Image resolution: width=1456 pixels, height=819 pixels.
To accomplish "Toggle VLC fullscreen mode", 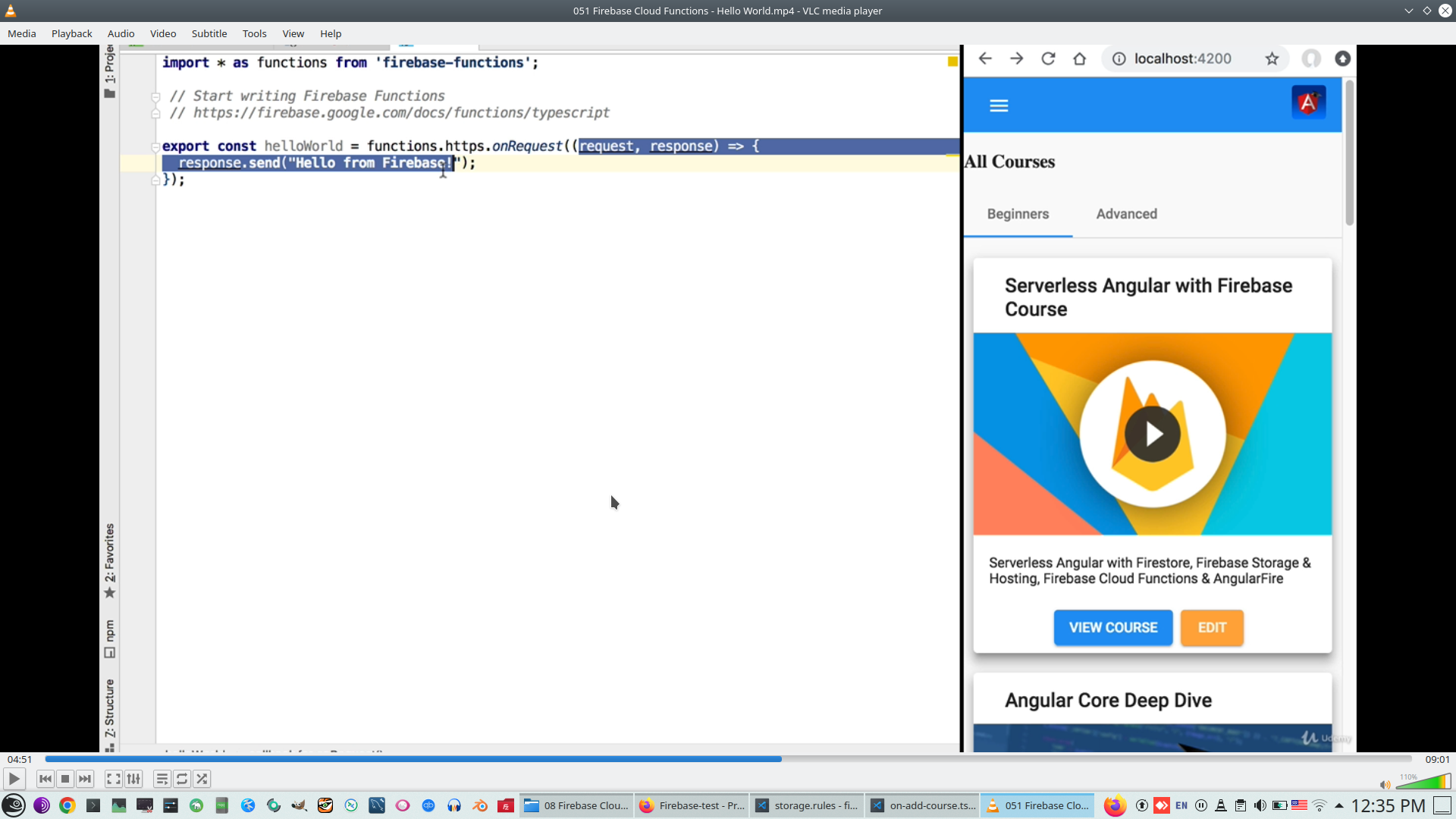I will pyautogui.click(x=113, y=779).
